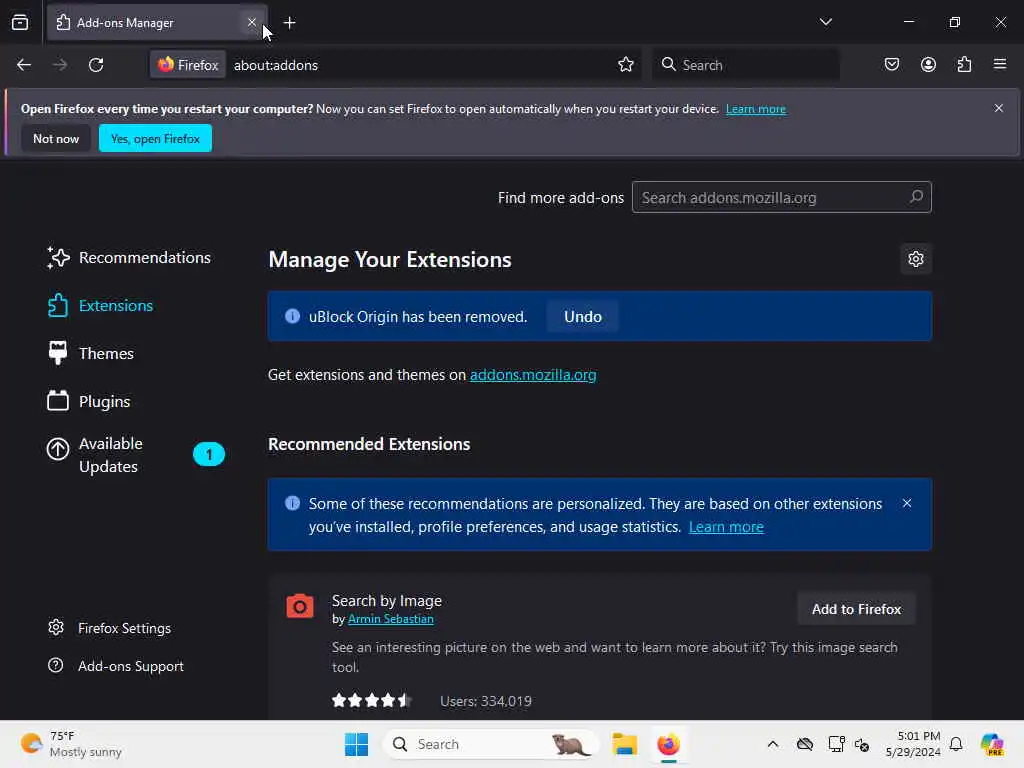Close the Add-ons Manager tab
The image size is (1024, 768).
251,22
